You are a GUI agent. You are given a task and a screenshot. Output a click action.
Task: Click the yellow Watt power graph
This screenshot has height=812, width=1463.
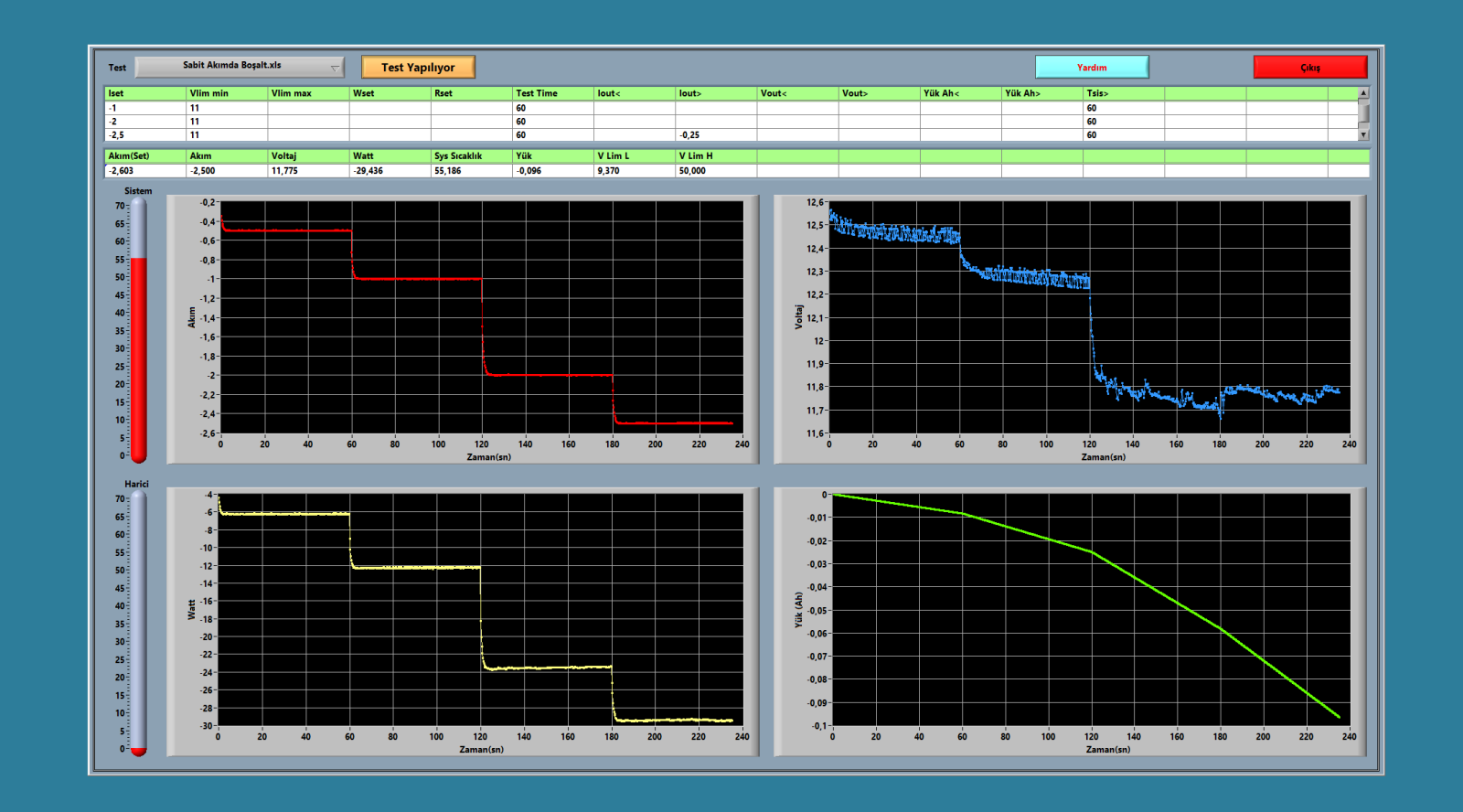tap(480, 610)
